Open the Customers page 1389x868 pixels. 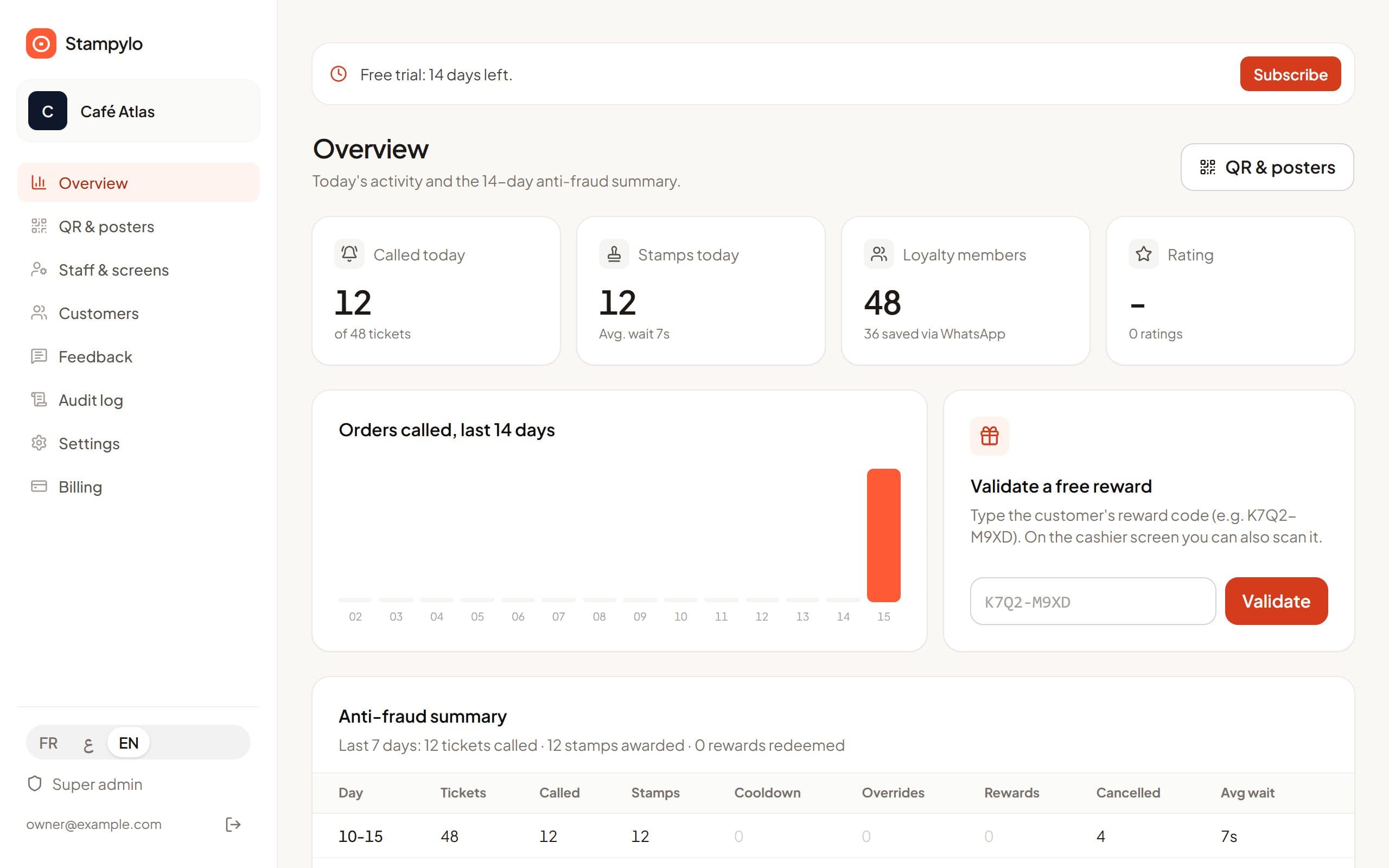click(138, 313)
